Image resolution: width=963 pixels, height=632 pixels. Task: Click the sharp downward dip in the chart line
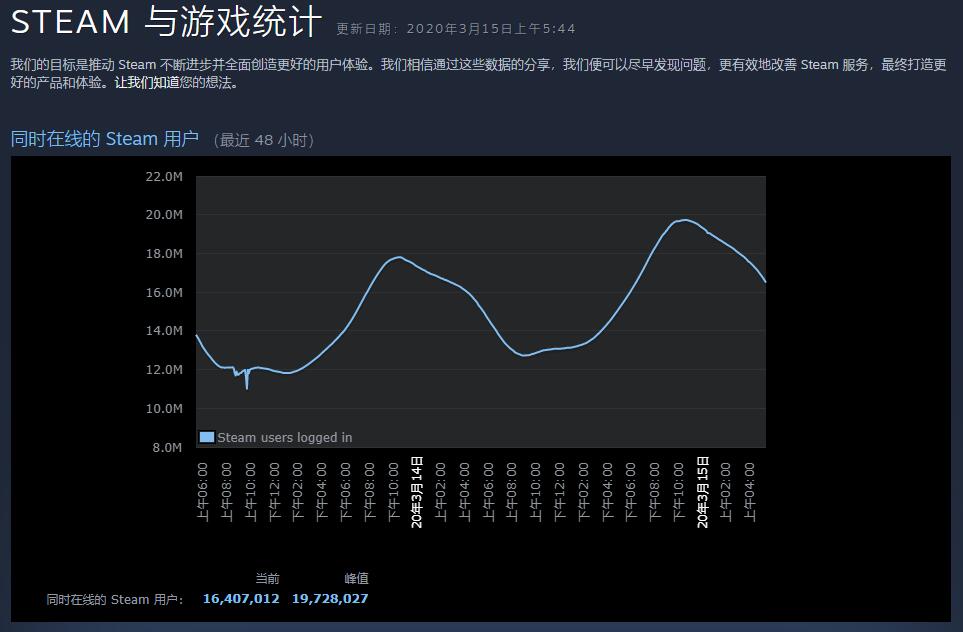pyautogui.click(x=247, y=387)
